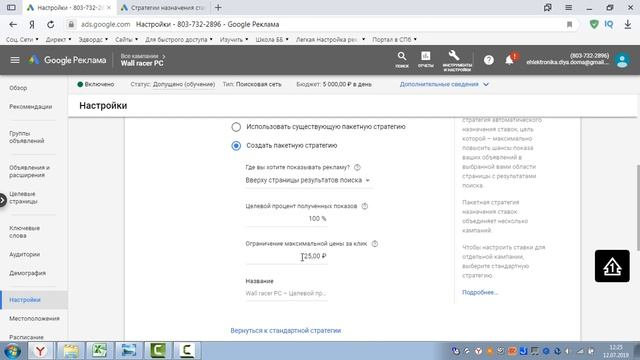Open the Эдвордс bookmarks folder
The image size is (640, 360).
coord(93,40)
